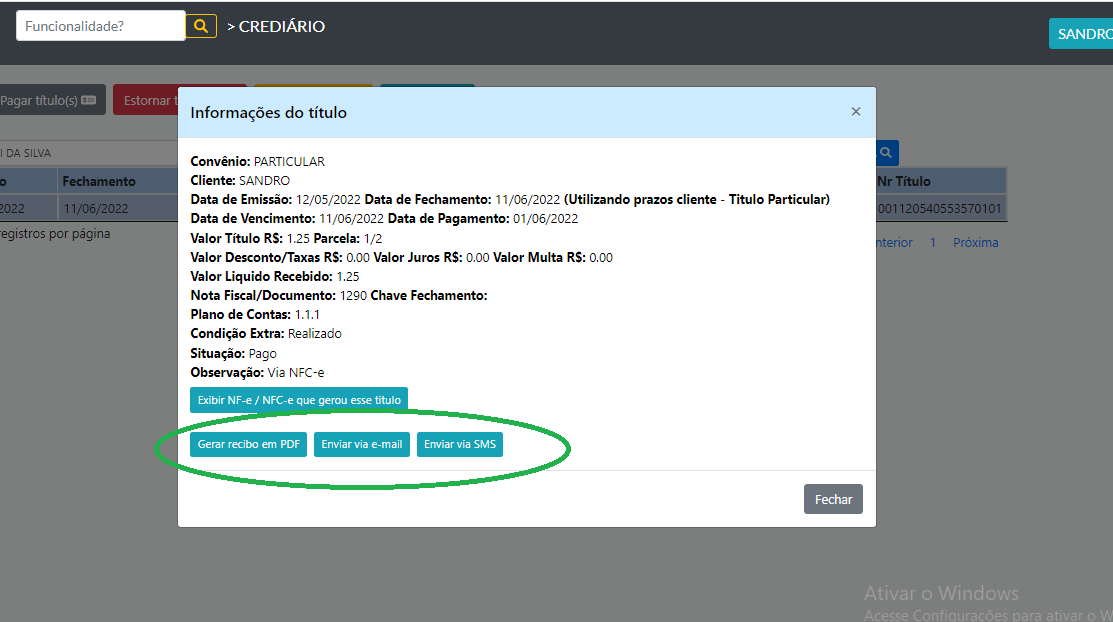Sort by the Fechamento column header

tap(99, 181)
